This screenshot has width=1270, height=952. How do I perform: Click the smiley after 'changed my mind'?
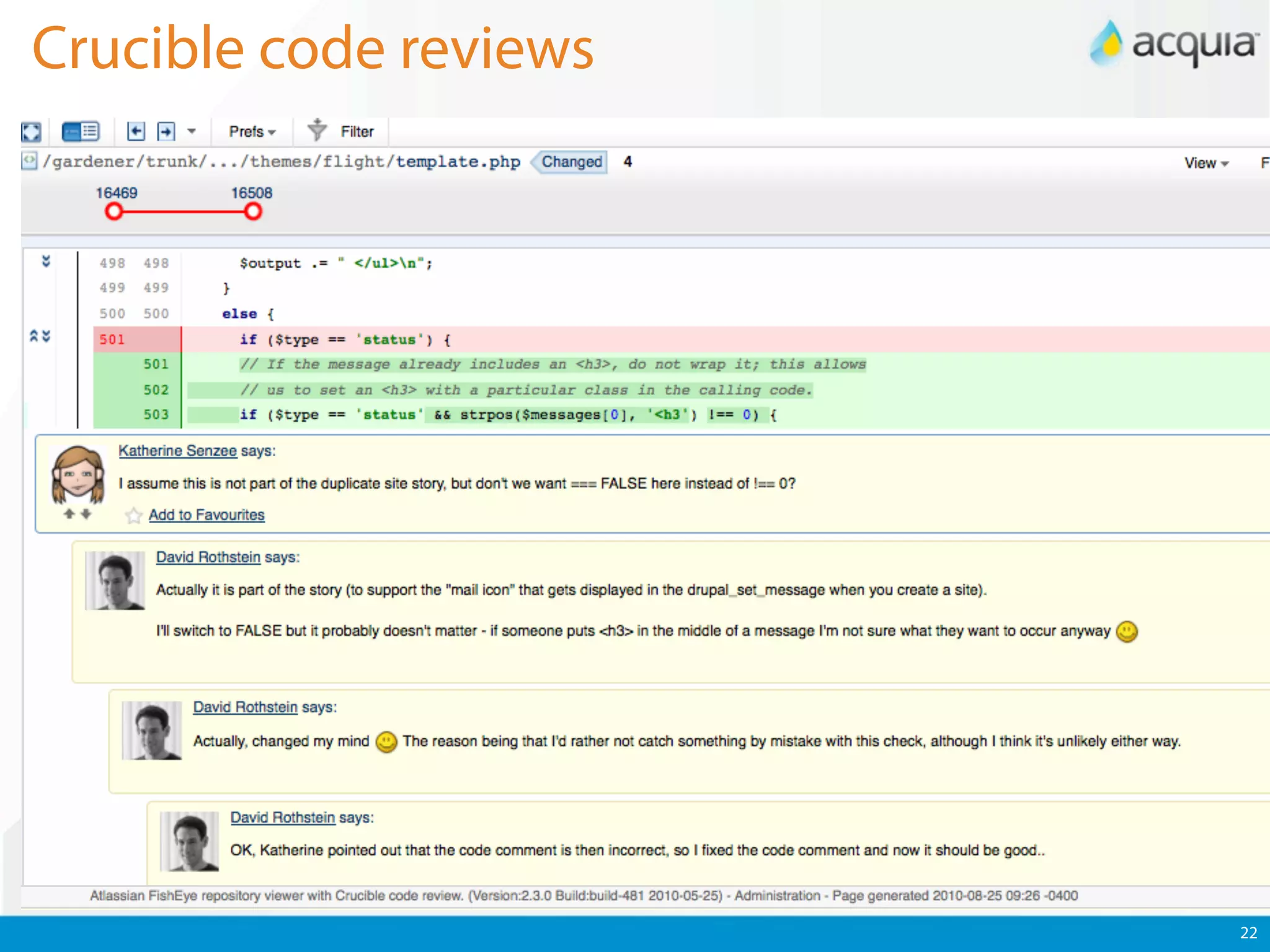(x=386, y=741)
